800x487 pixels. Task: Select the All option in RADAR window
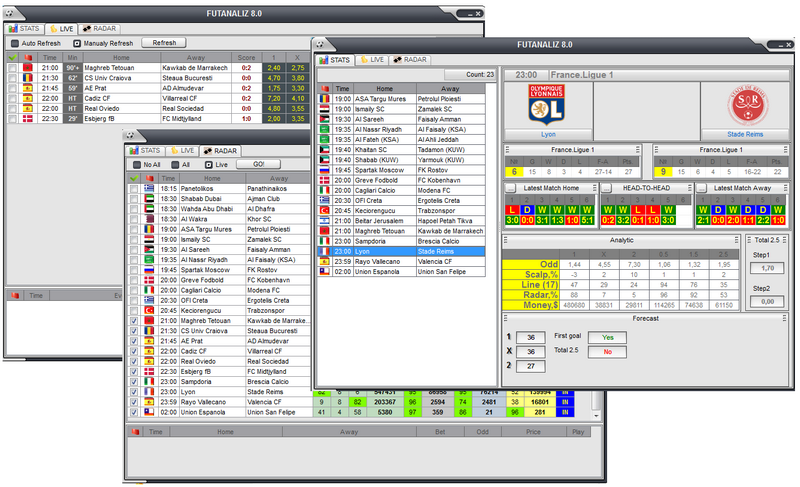point(181,165)
